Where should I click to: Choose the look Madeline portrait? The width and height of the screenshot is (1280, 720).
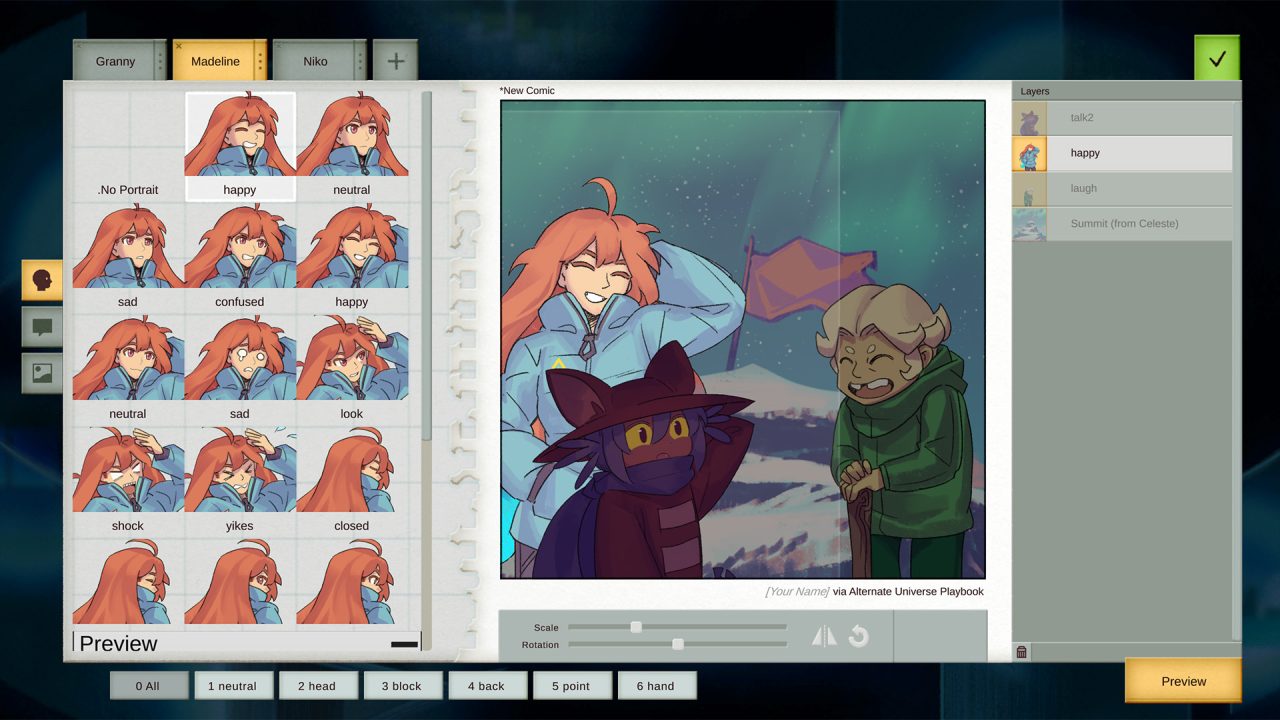click(352, 370)
